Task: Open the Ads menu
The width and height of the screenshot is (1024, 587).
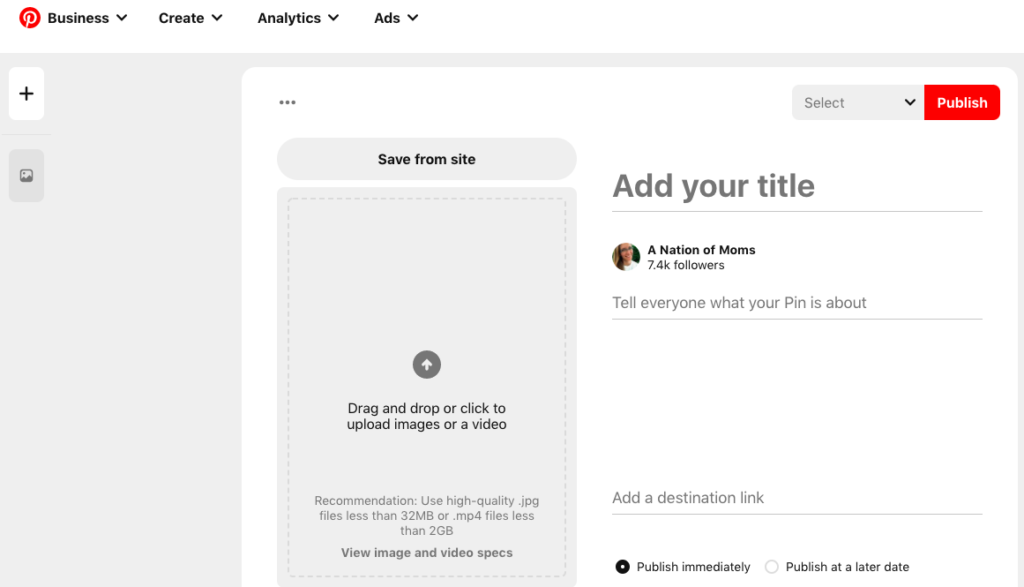Action: (396, 18)
